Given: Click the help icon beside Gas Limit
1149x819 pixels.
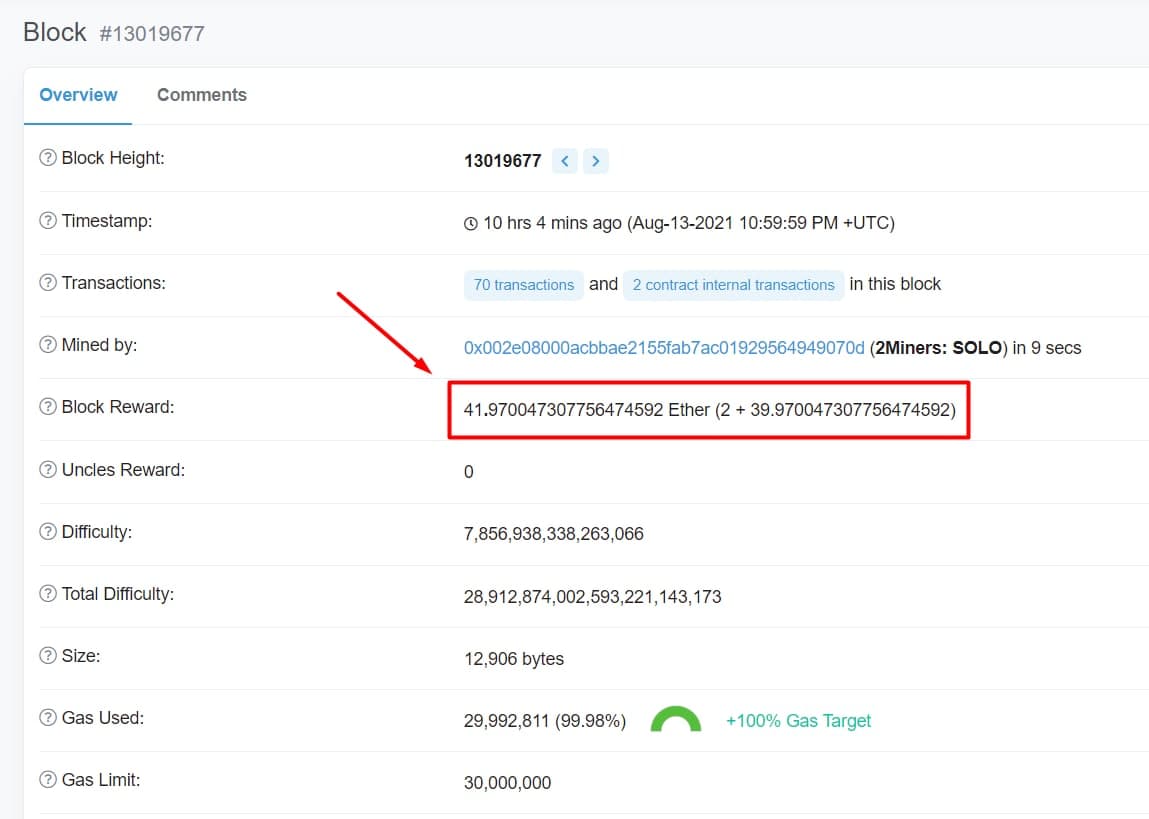Looking at the screenshot, I should (47, 782).
